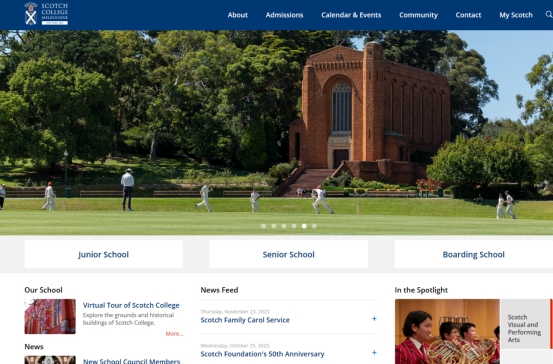Open the About menu
Viewport: 553px width, 364px height.
[x=237, y=15]
